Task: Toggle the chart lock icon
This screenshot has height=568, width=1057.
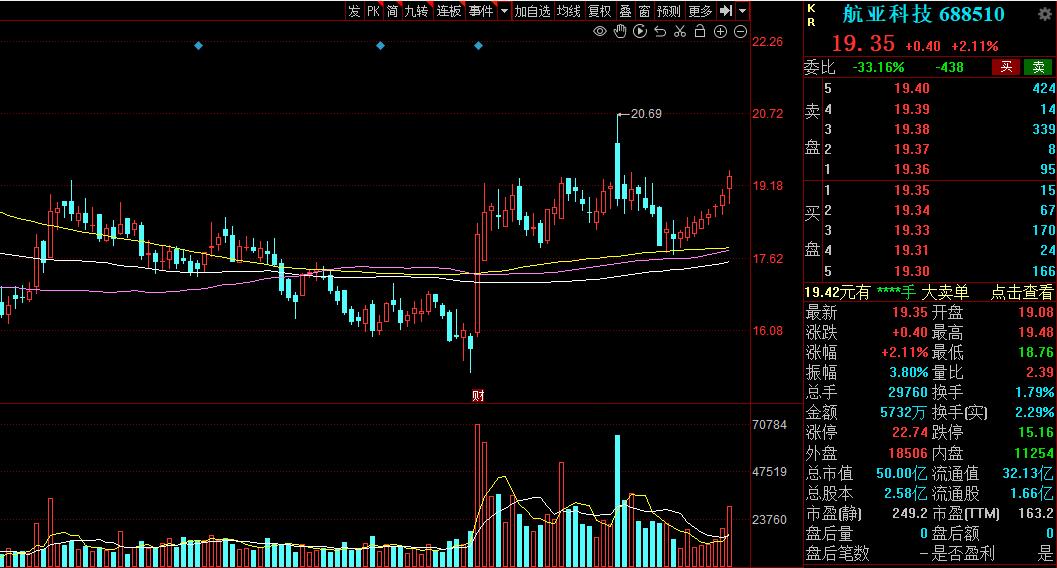Action: [700, 32]
